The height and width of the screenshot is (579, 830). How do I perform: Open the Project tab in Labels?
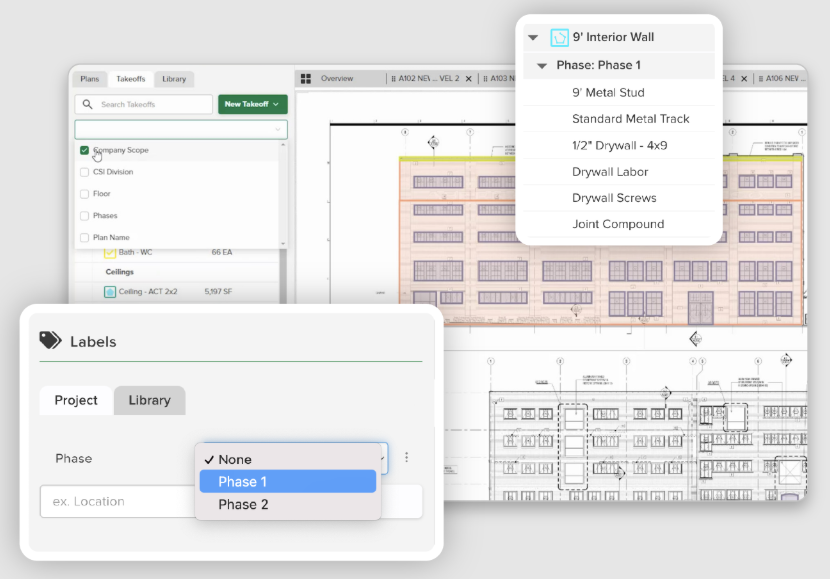point(76,400)
